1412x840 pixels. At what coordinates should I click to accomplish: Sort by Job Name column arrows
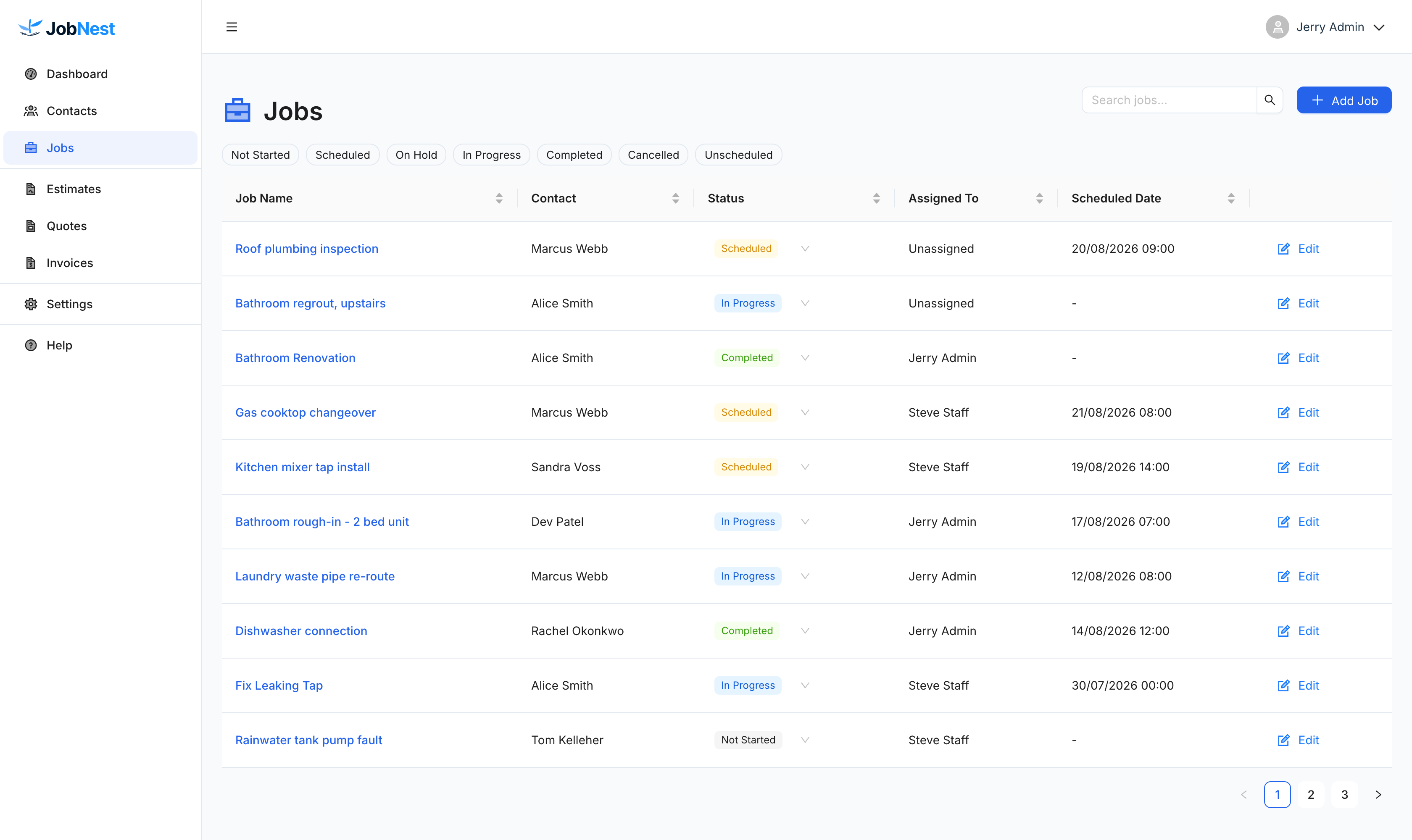[499, 198]
